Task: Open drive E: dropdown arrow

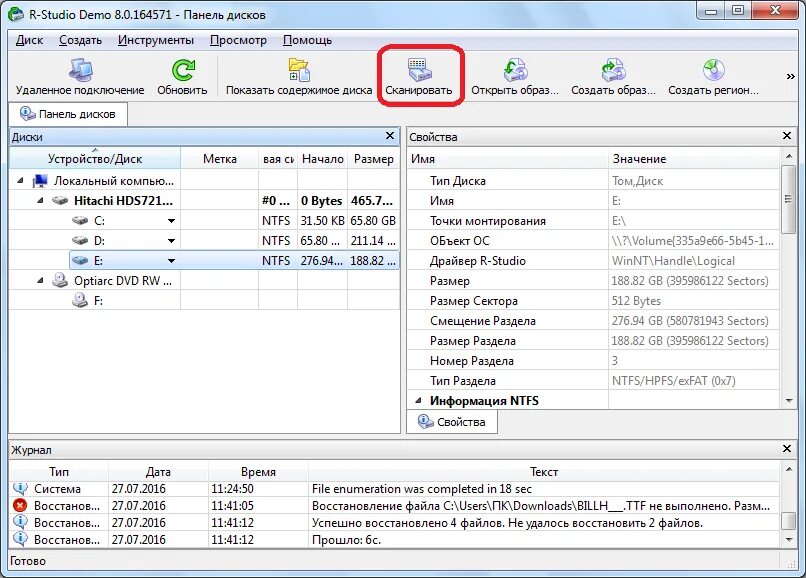Action: [x=171, y=261]
